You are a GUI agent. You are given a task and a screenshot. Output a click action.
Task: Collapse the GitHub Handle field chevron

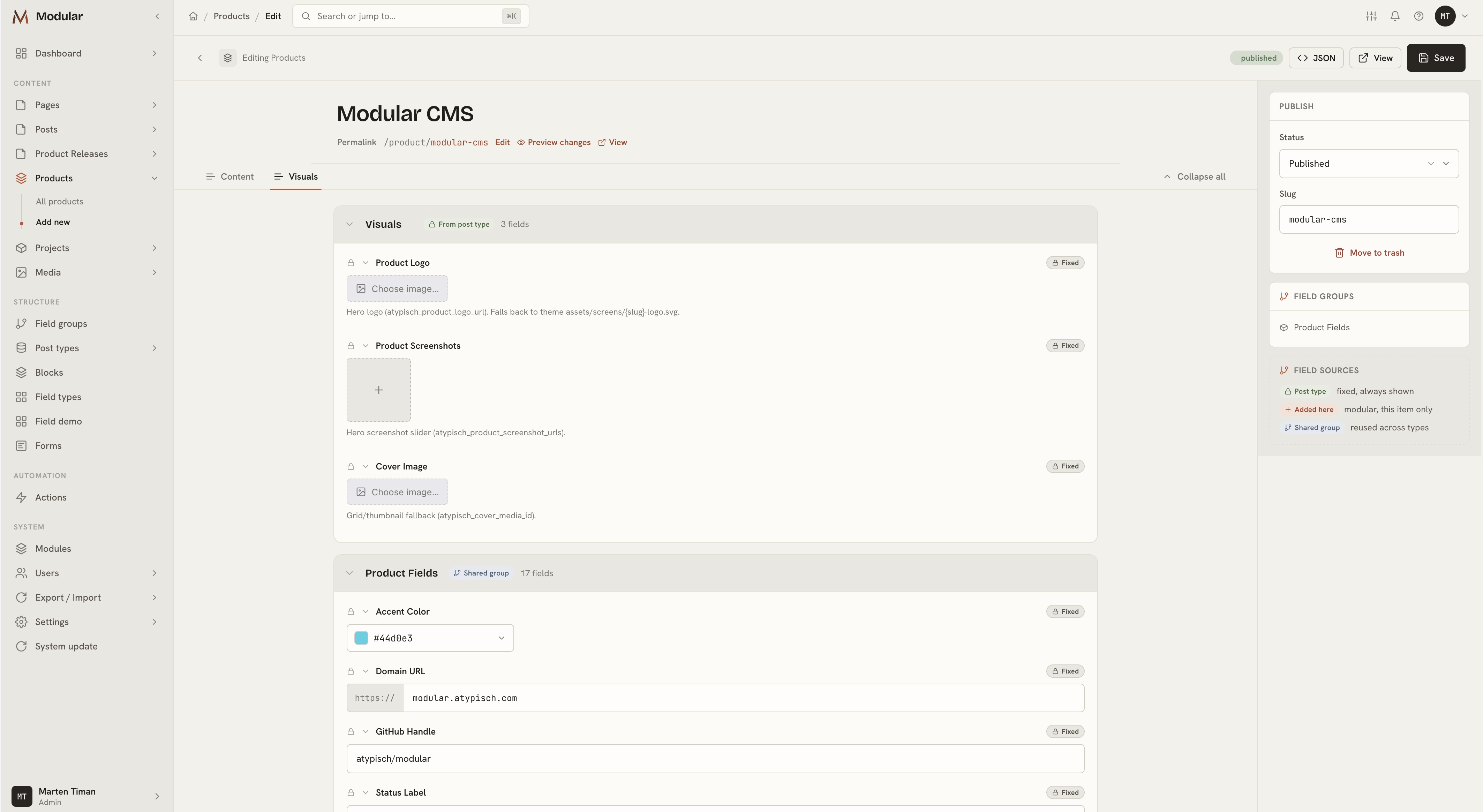(x=365, y=731)
